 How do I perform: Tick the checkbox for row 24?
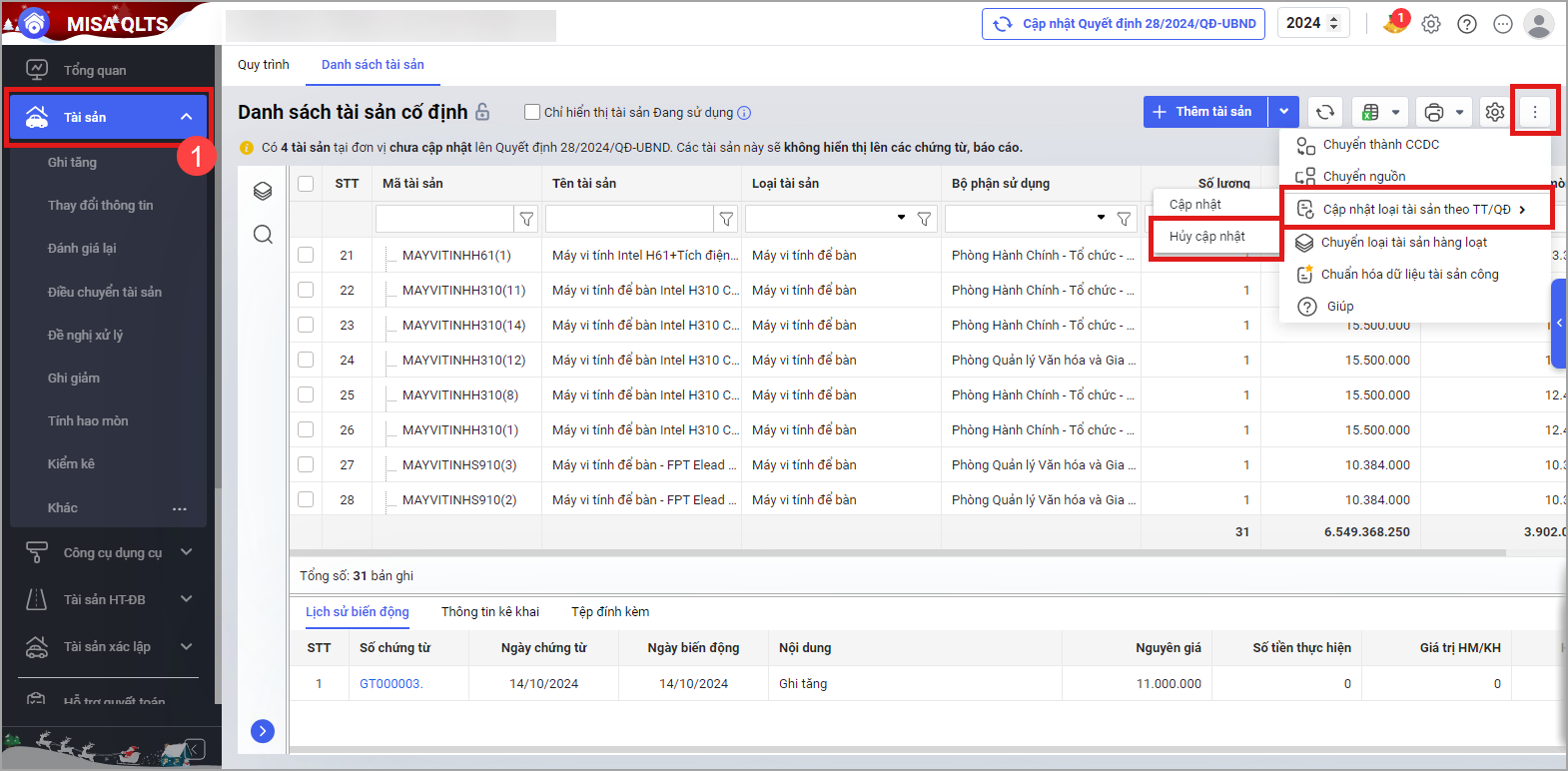click(306, 360)
